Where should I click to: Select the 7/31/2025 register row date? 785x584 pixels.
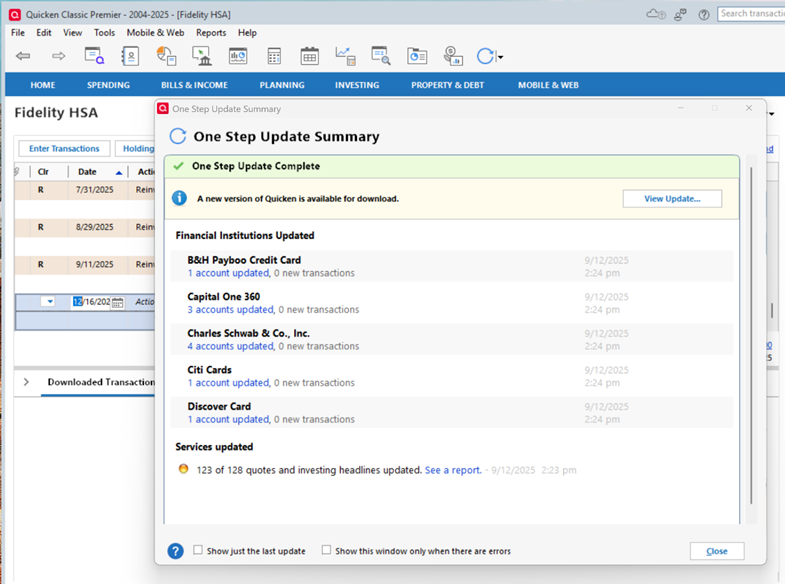(x=95, y=190)
